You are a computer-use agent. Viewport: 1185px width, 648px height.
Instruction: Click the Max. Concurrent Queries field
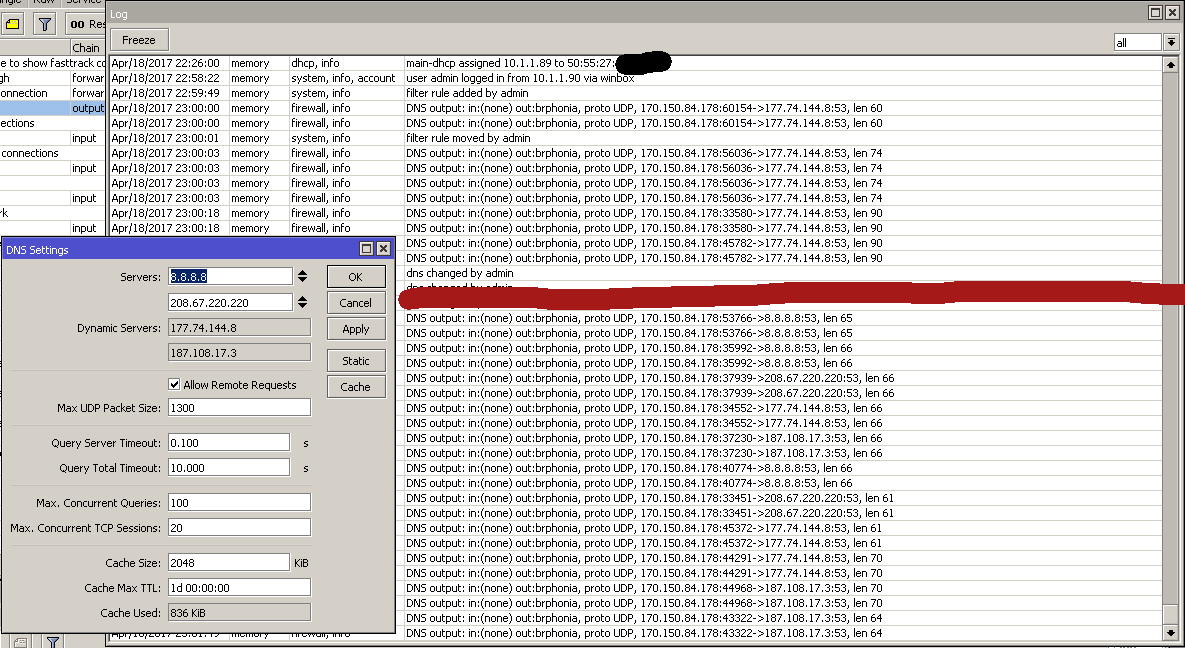pos(239,502)
